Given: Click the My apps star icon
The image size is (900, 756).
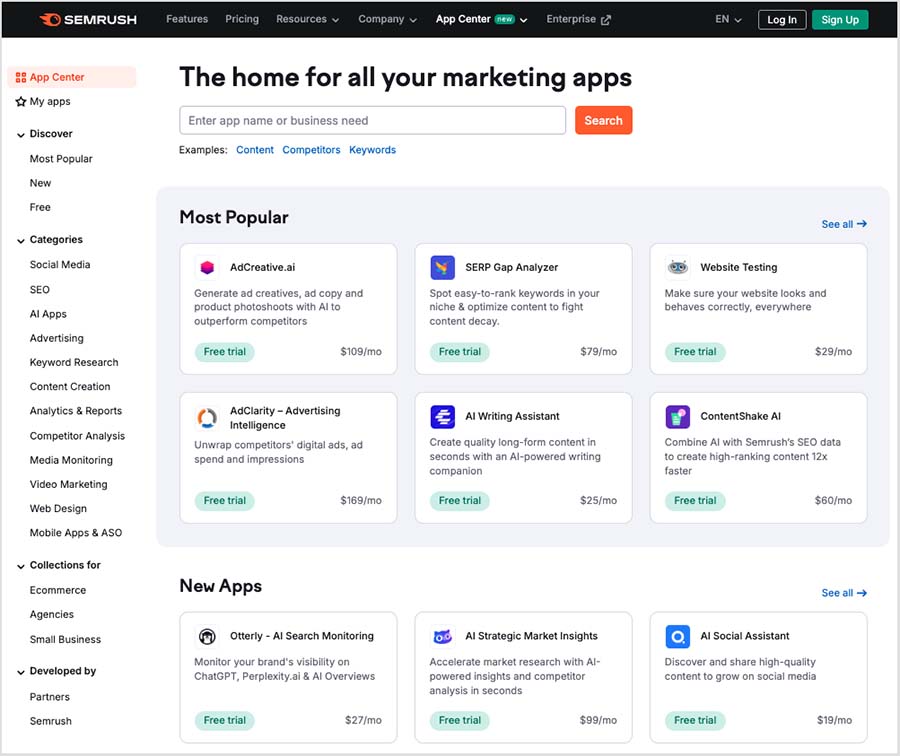Looking at the screenshot, I should click(x=21, y=102).
